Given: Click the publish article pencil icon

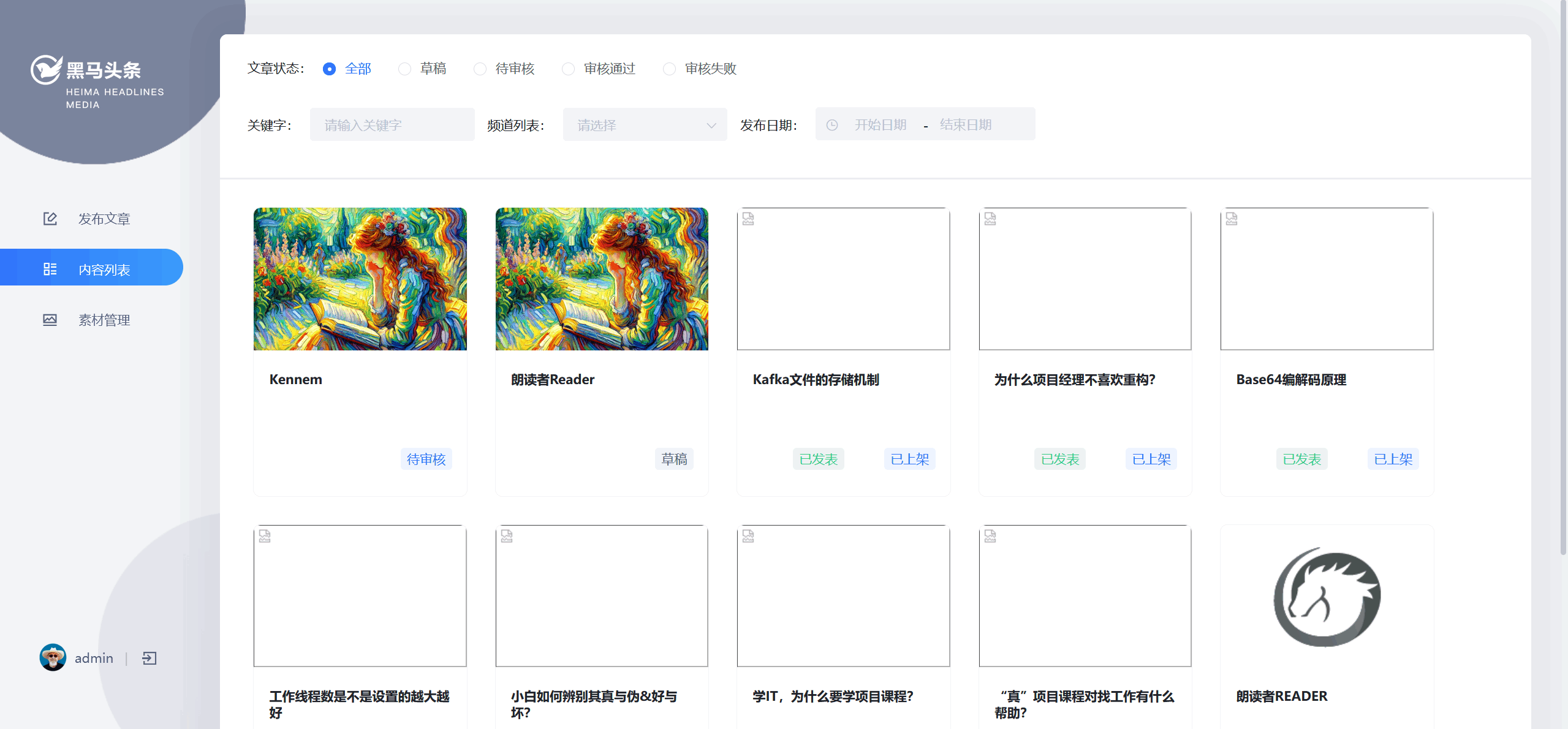Looking at the screenshot, I should (50, 219).
